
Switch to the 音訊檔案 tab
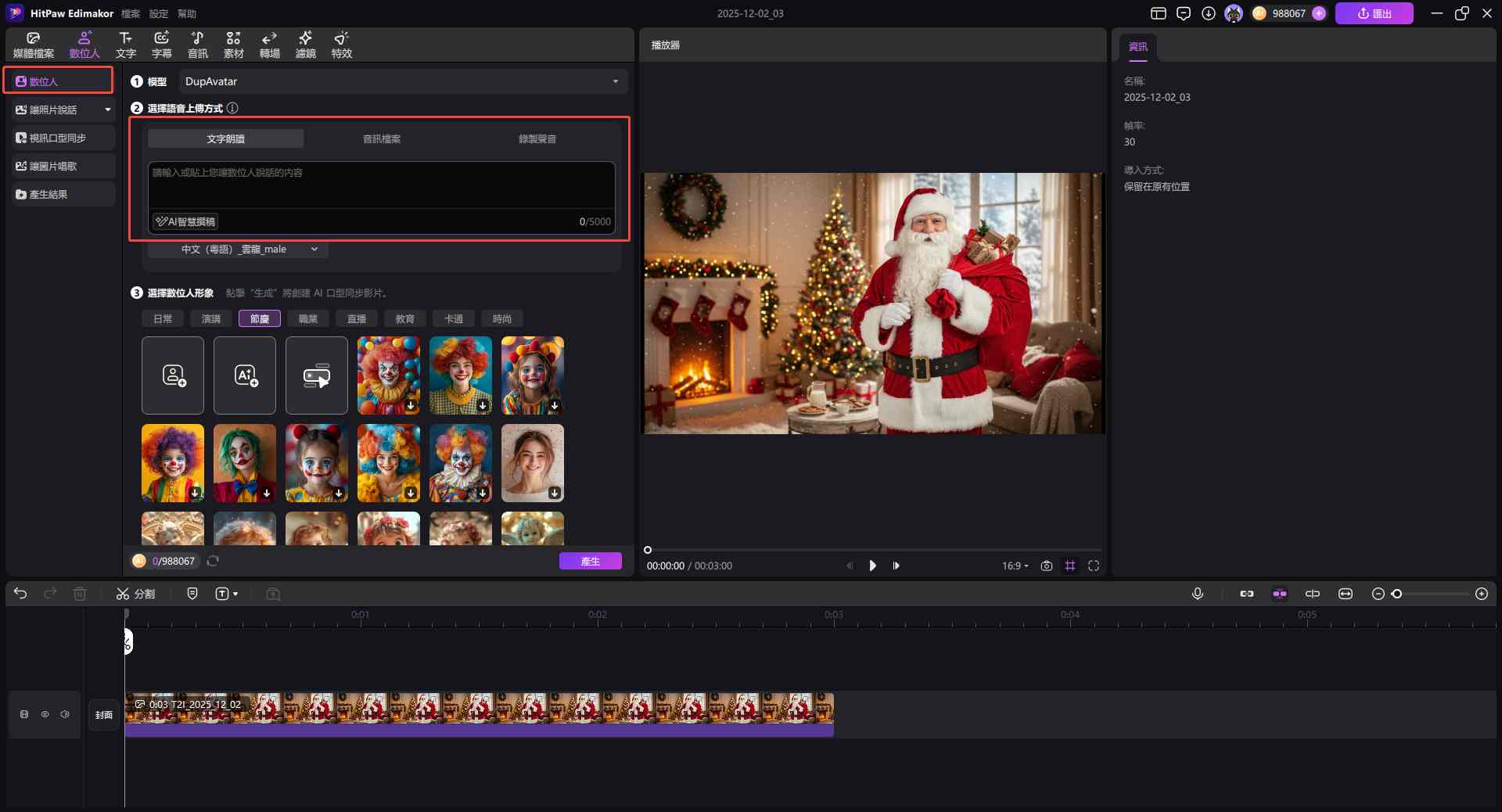(x=382, y=138)
